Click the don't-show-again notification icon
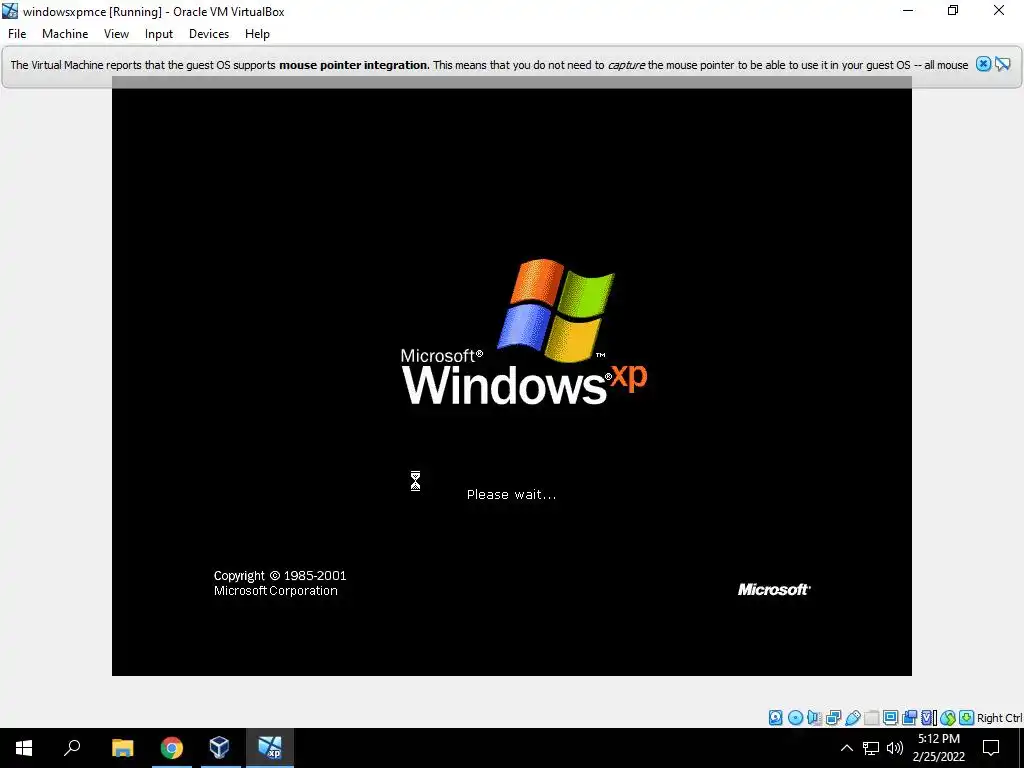This screenshot has width=1024, height=768. [1002, 64]
